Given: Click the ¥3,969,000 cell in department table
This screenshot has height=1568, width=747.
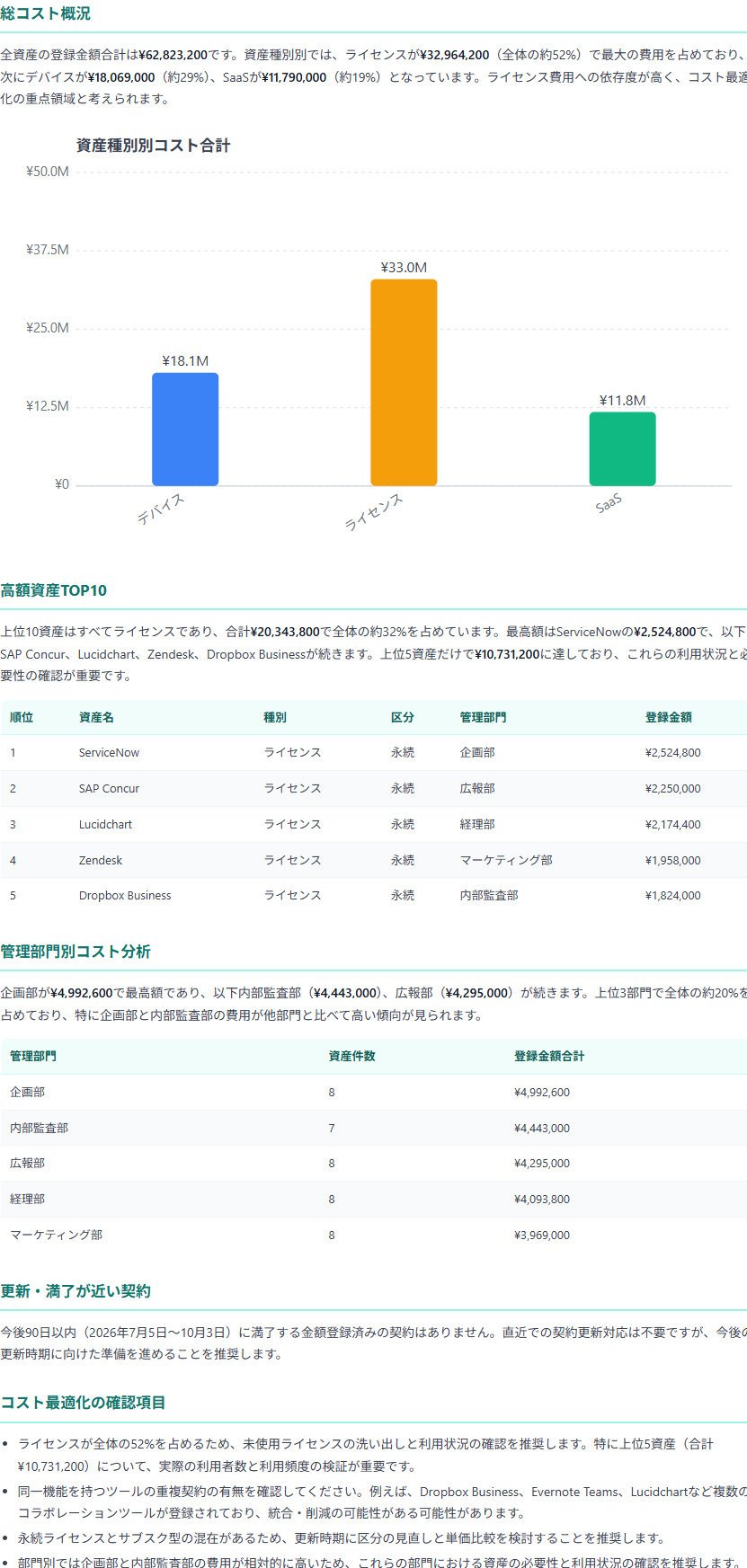Looking at the screenshot, I should click(x=542, y=1236).
